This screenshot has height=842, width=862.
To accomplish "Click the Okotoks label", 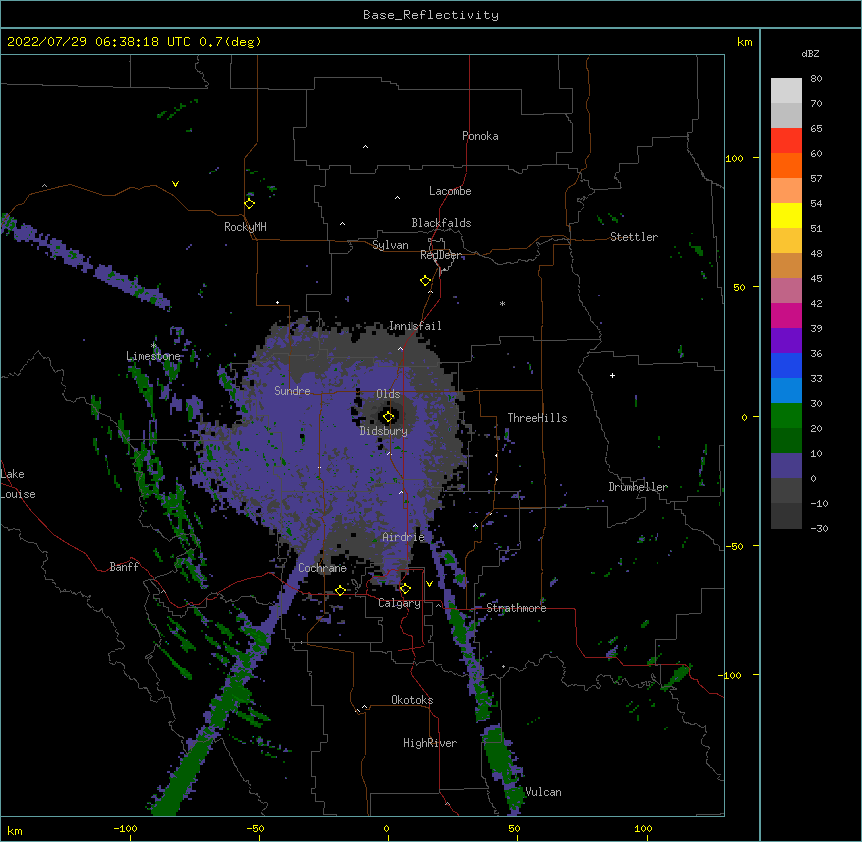I will [412, 700].
